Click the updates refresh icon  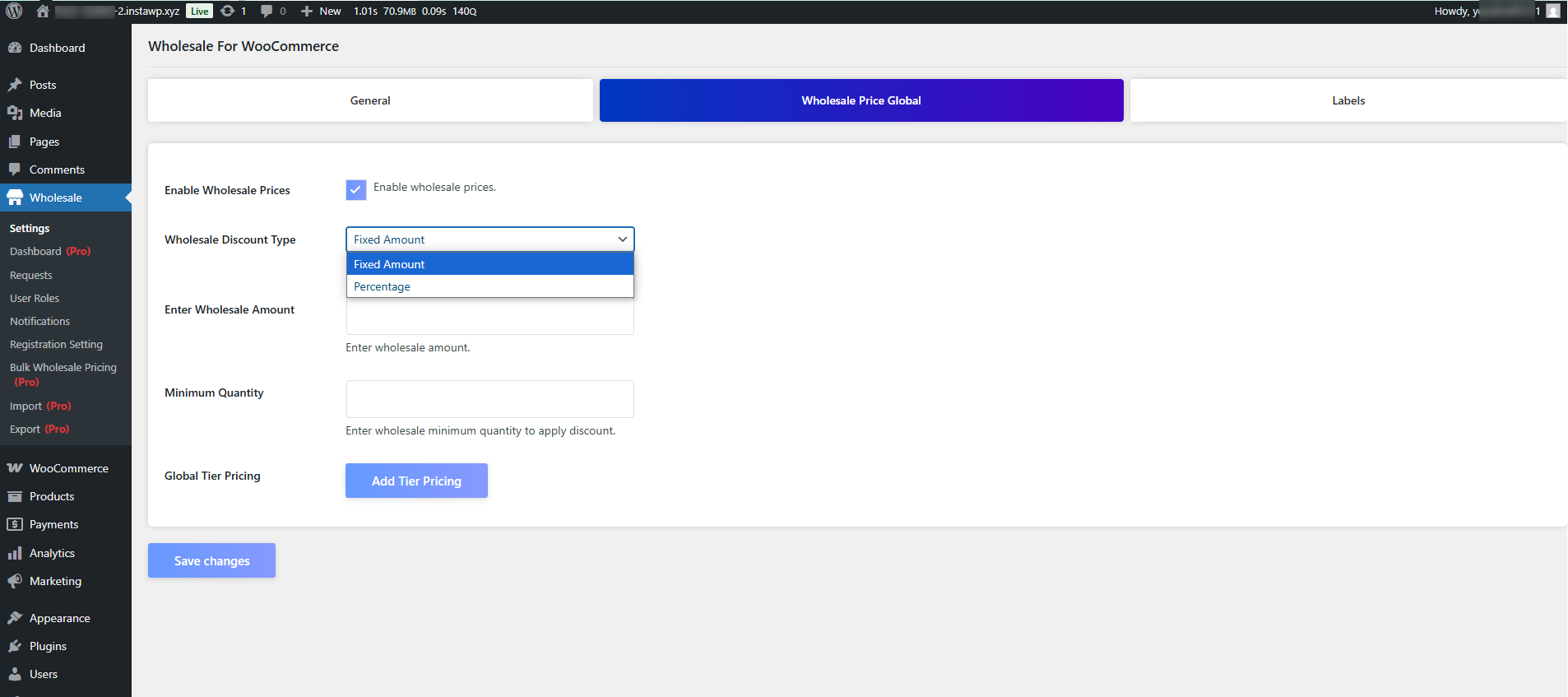(228, 11)
